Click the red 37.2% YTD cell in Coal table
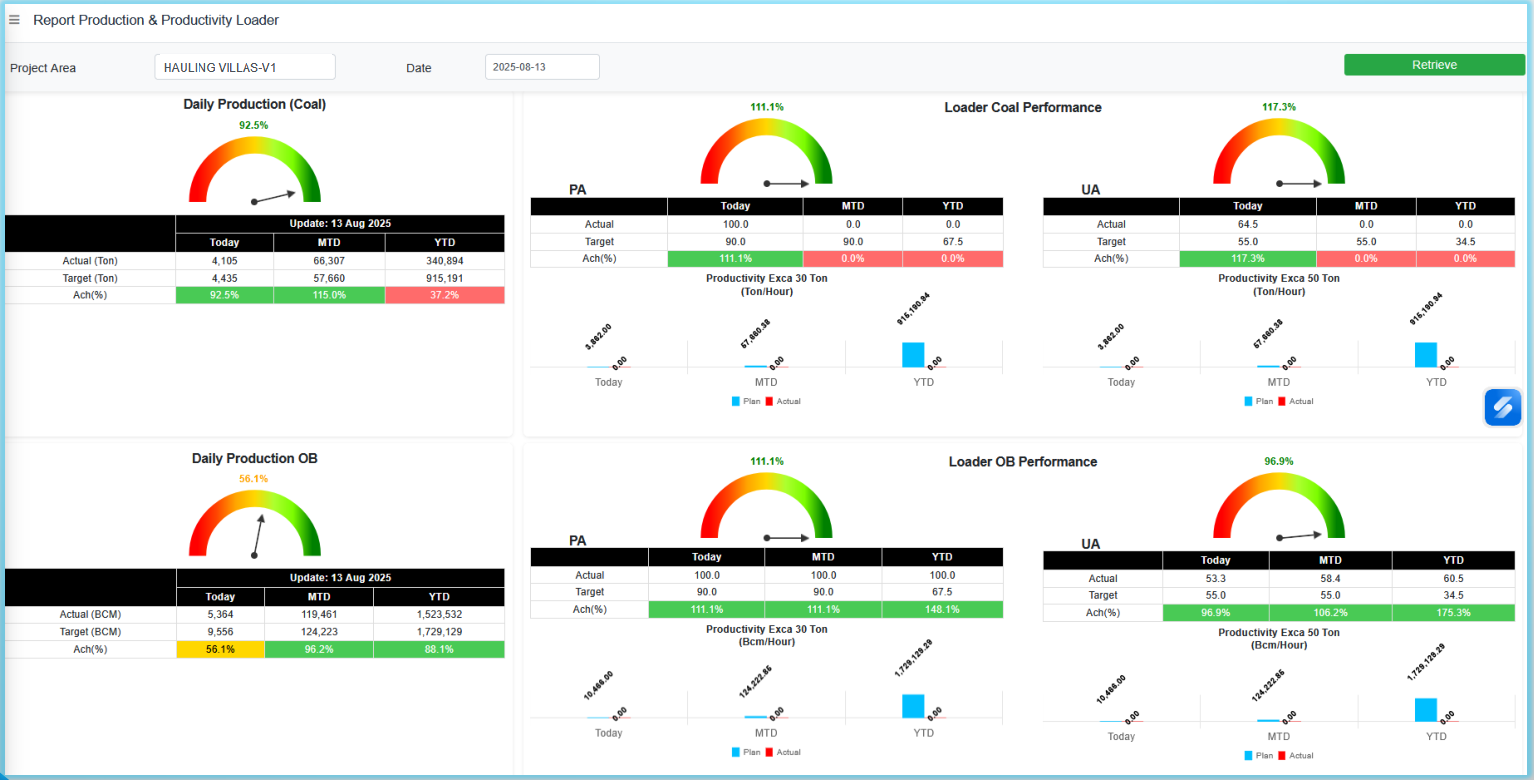This screenshot has width=1534, height=780. [x=445, y=295]
